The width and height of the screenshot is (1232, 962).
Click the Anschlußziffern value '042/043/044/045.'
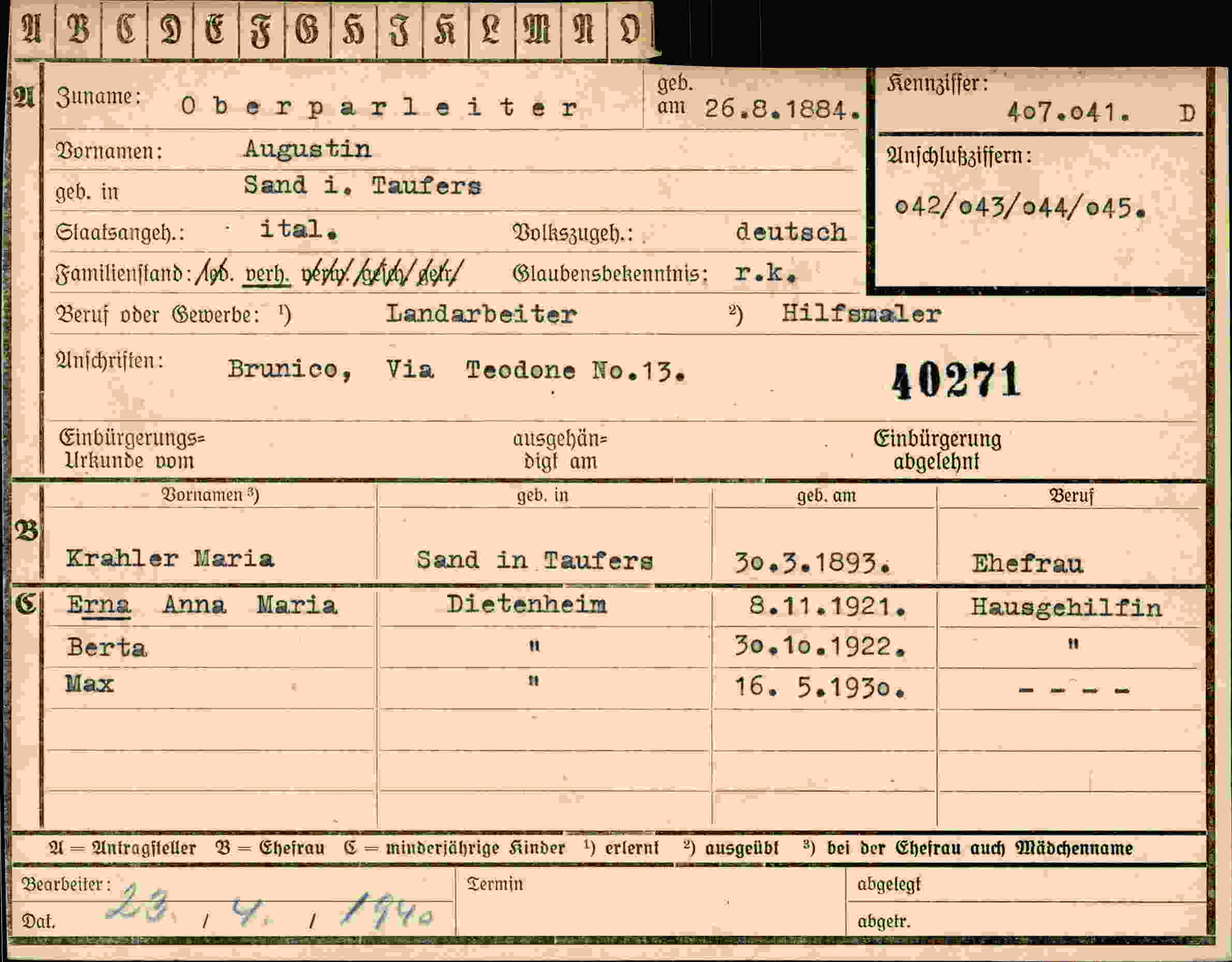click(x=1020, y=208)
